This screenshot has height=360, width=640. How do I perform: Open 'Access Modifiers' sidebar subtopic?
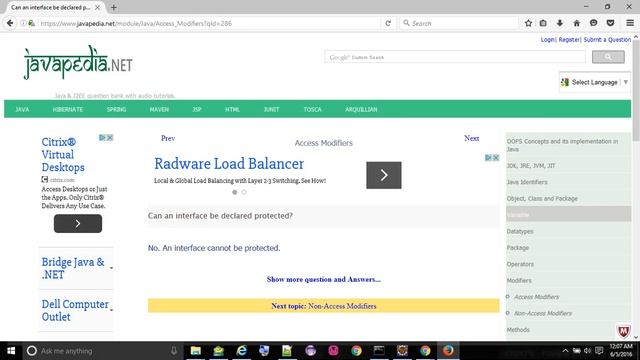click(536, 297)
